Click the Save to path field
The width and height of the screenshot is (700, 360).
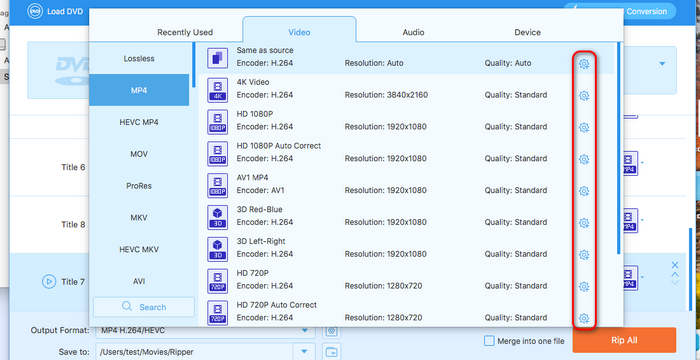[x=195, y=352]
